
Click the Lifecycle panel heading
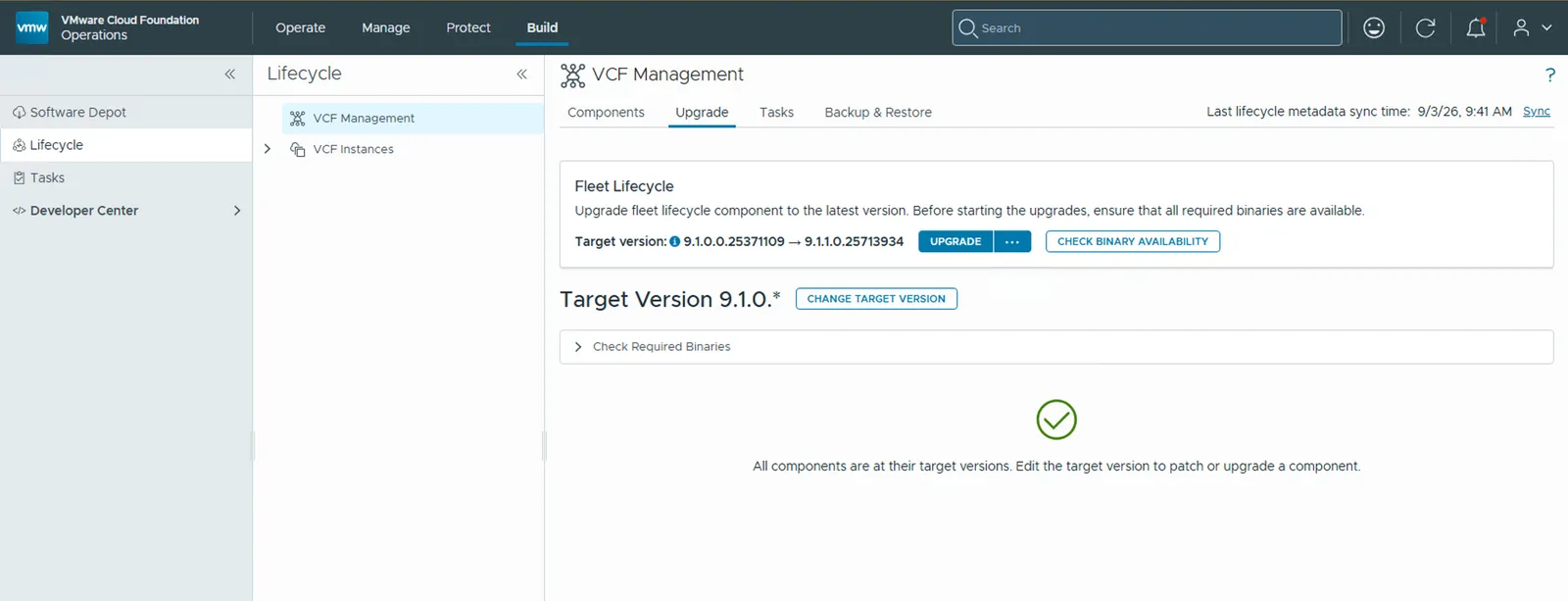[304, 74]
